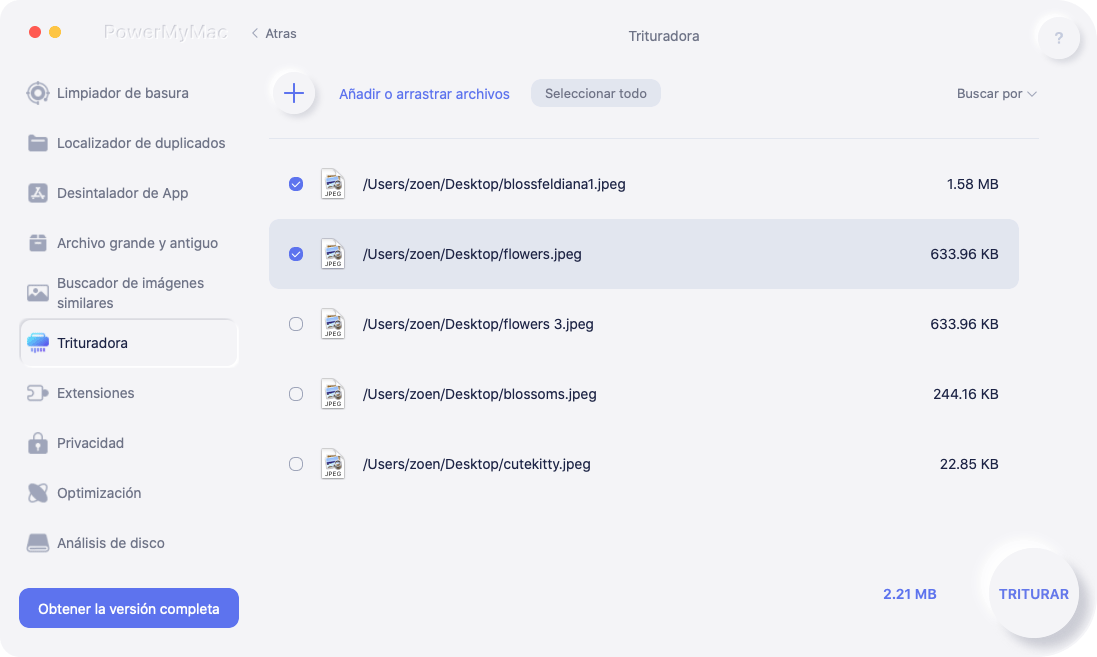Click JPEG file icon for blossoms.jpeg
Image resolution: width=1097 pixels, height=657 pixels.
pyautogui.click(x=333, y=394)
